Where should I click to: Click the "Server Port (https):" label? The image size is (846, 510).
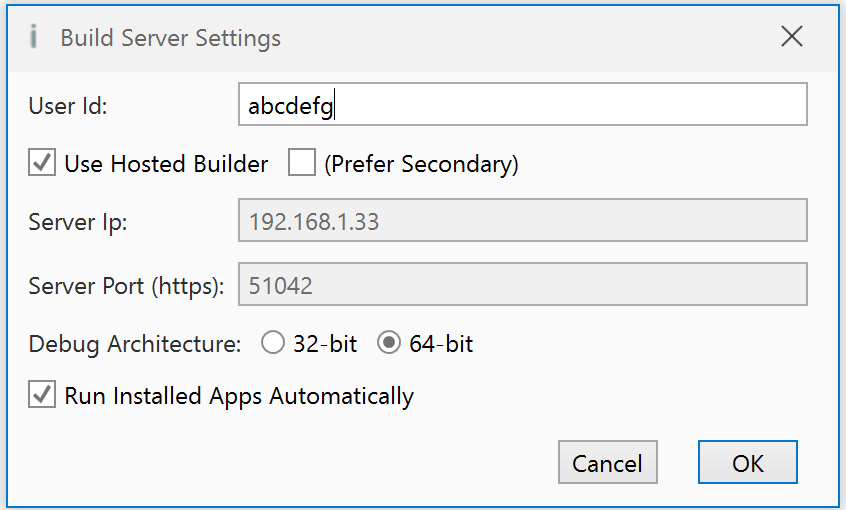click(x=126, y=286)
